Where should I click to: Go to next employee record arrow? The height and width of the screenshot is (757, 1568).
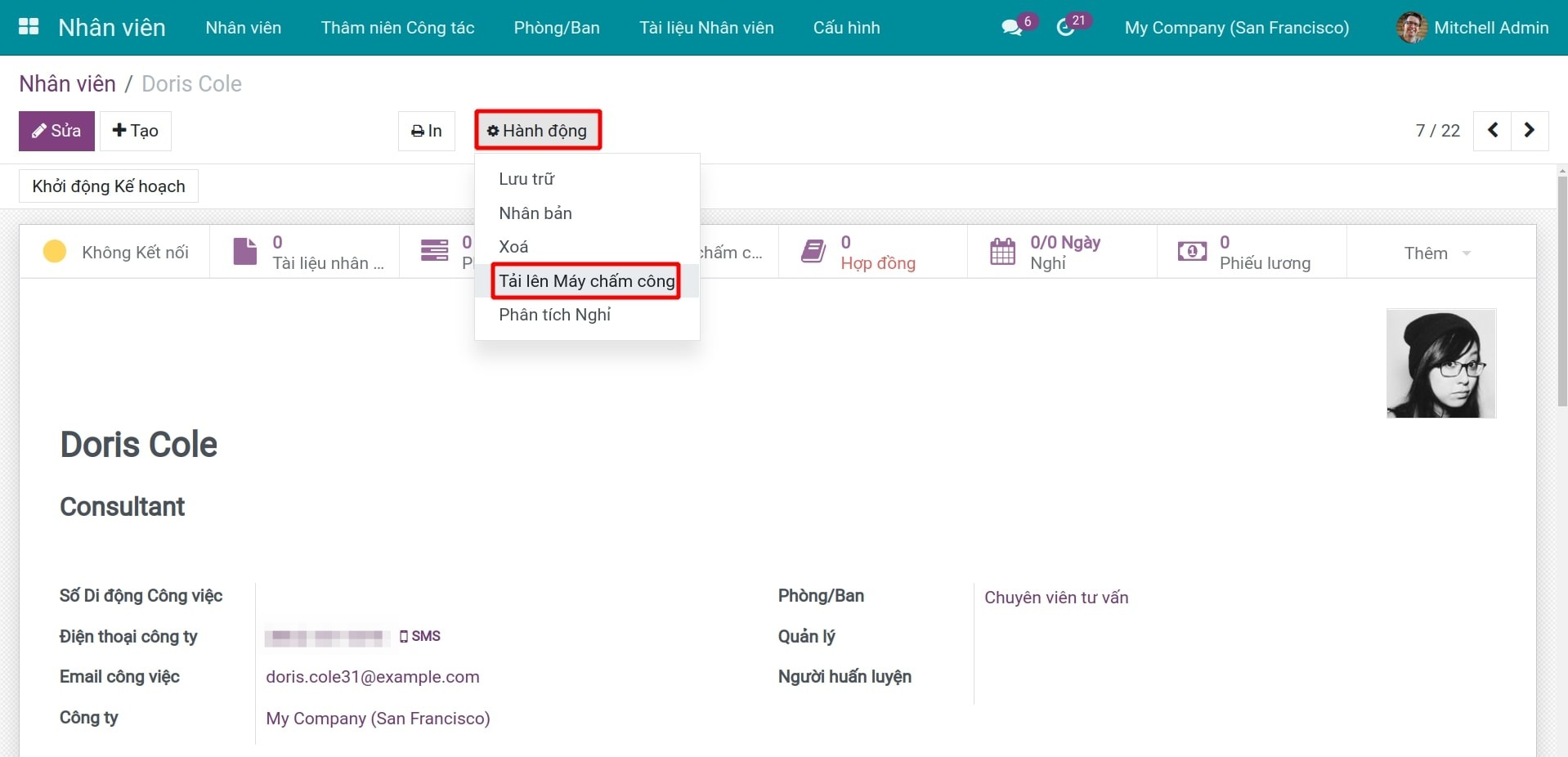coord(1530,131)
